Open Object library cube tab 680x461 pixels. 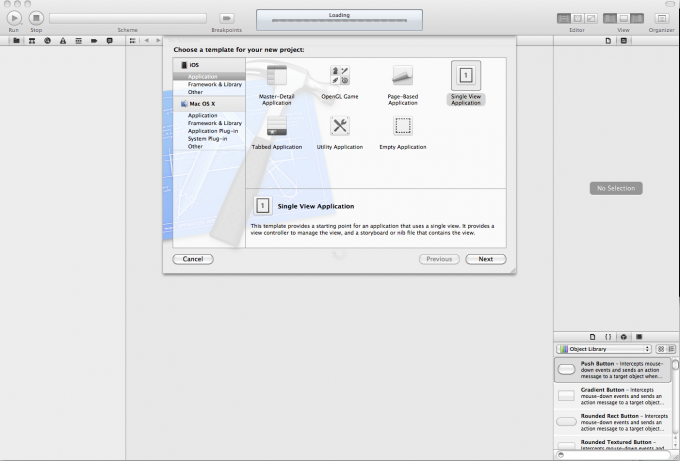click(624, 337)
